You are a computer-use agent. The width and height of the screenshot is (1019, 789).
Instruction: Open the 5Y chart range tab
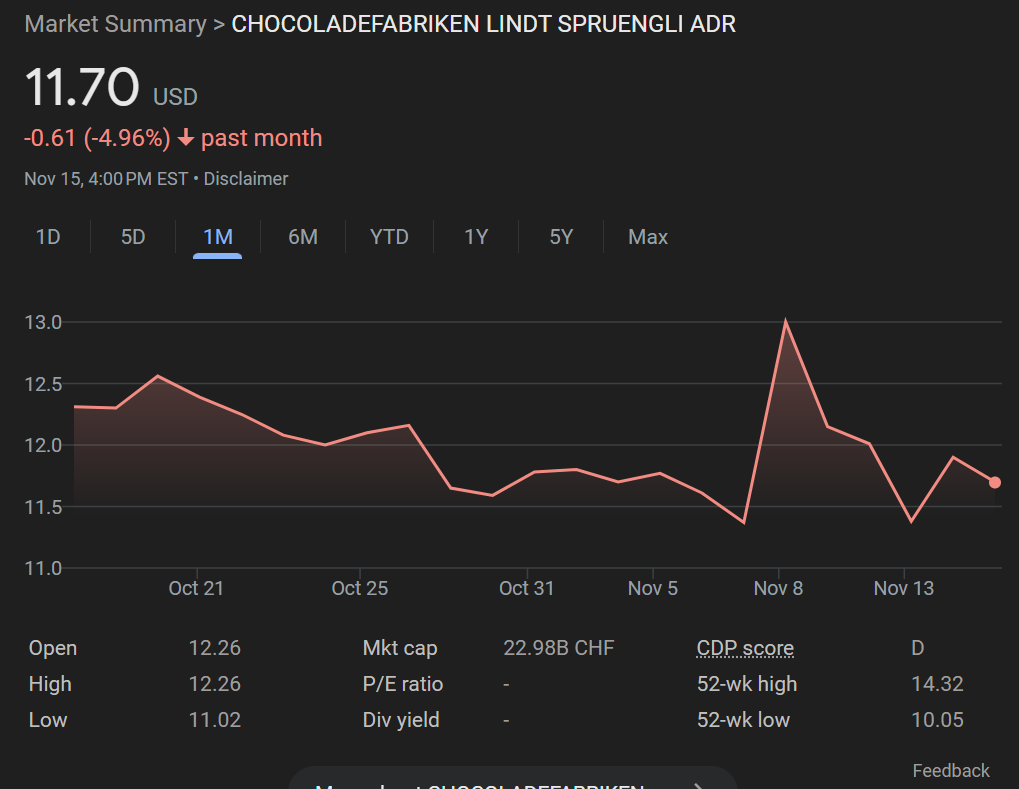pyautogui.click(x=561, y=237)
